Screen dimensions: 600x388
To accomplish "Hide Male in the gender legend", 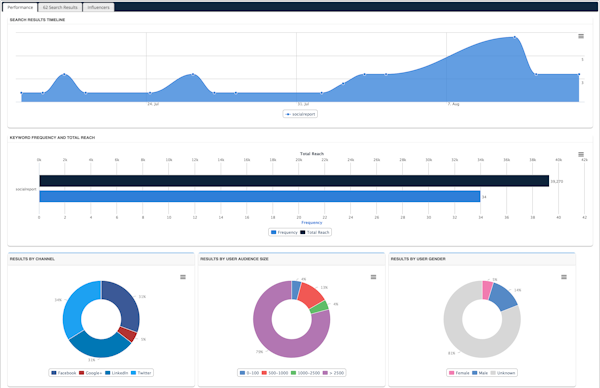I will tap(480, 373).
